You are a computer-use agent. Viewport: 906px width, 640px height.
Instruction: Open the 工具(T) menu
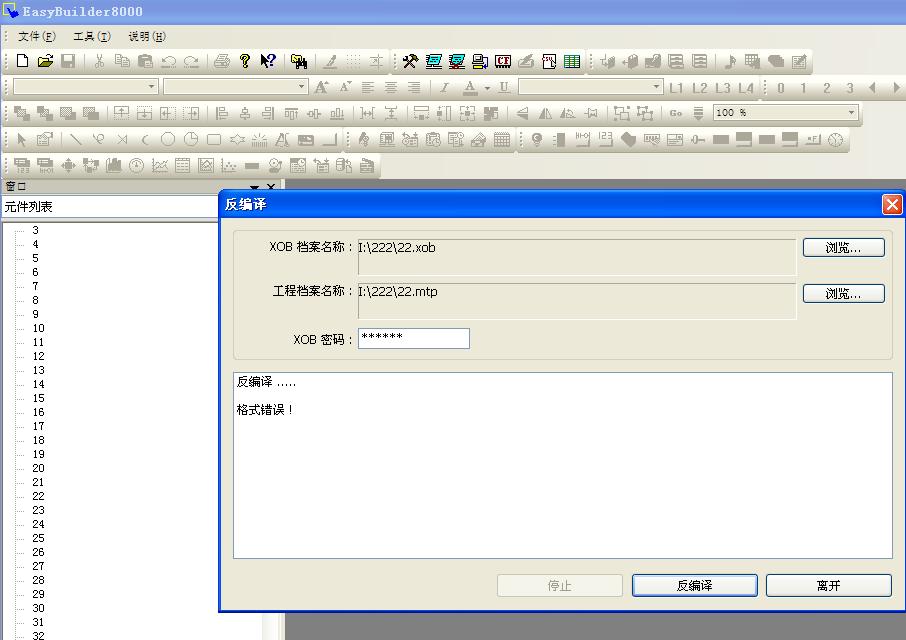click(x=92, y=36)
